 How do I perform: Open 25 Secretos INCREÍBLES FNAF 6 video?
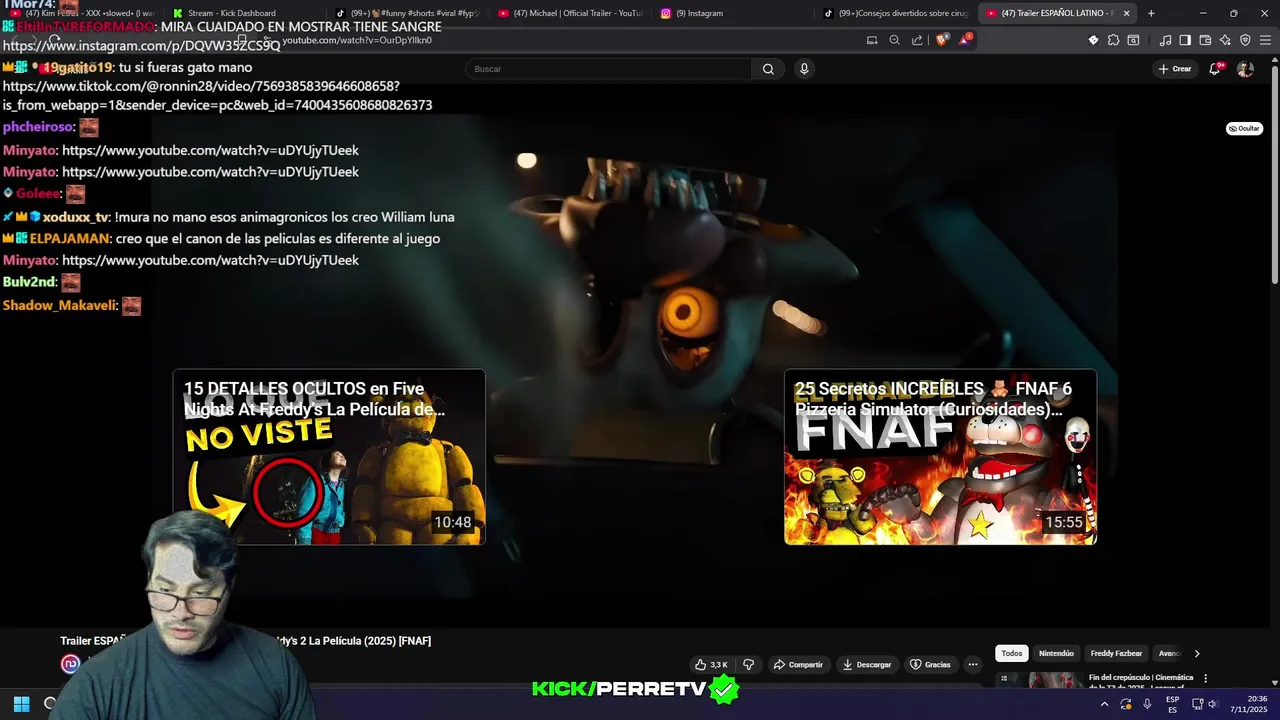pyautogui.click(x=940, y=457)
